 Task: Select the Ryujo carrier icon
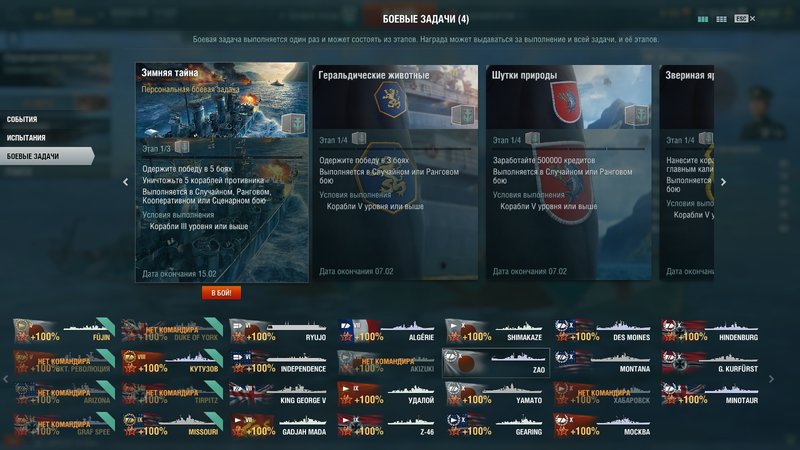click(x=278, y=331)
